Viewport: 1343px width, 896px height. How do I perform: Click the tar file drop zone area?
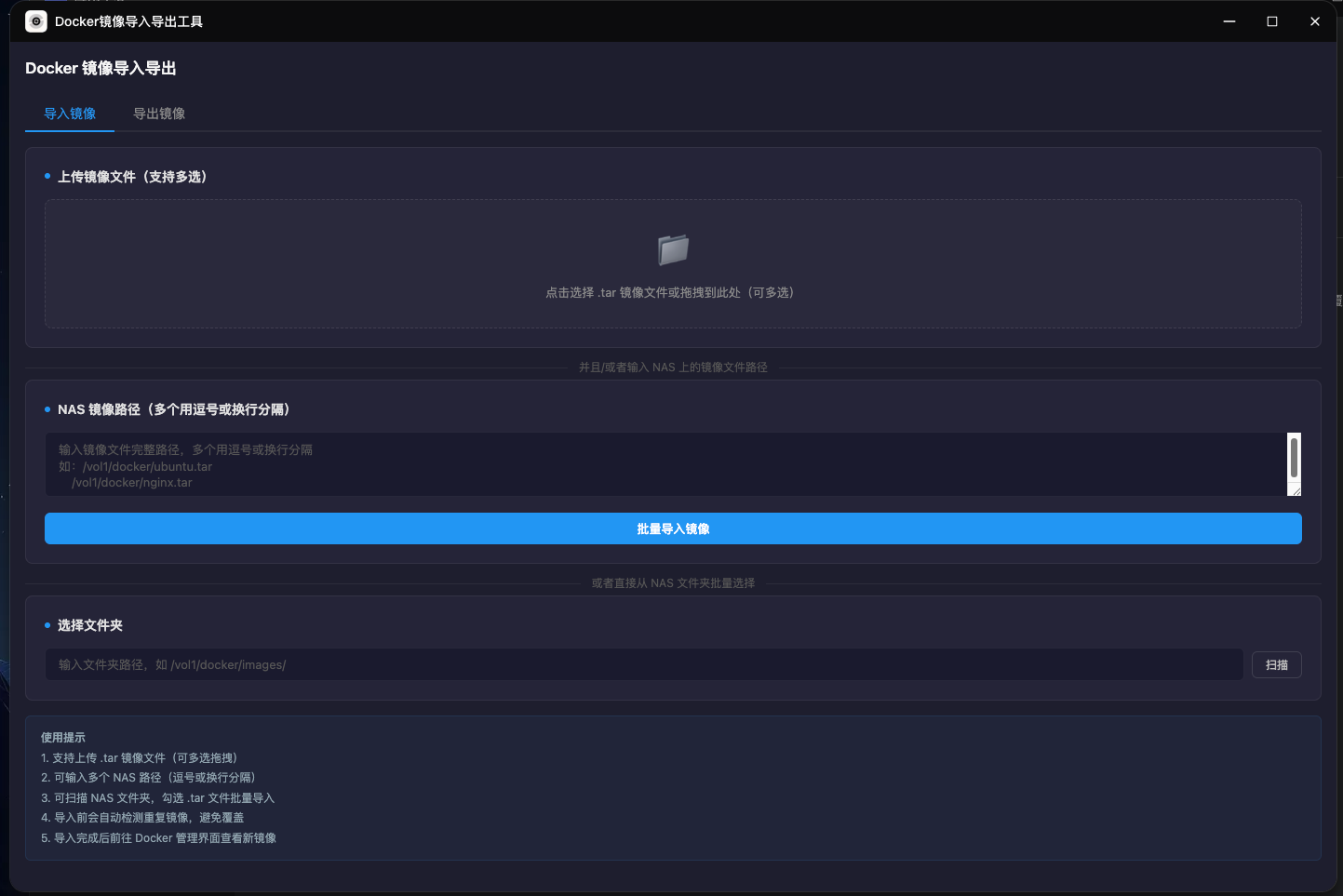(673, 263)
